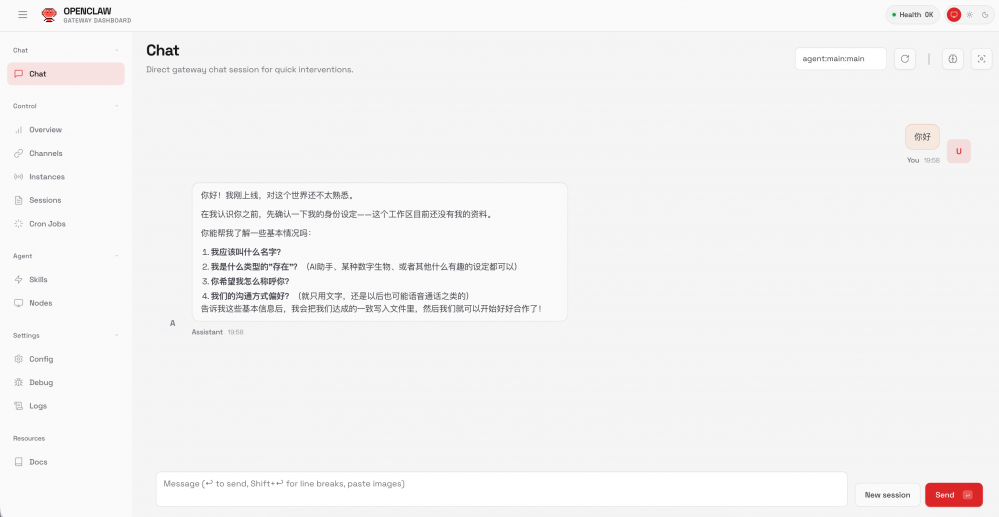999x517 pixels.
Task: Collapse the Settings section
Action: pyautogui.click(x=116, y=336)
